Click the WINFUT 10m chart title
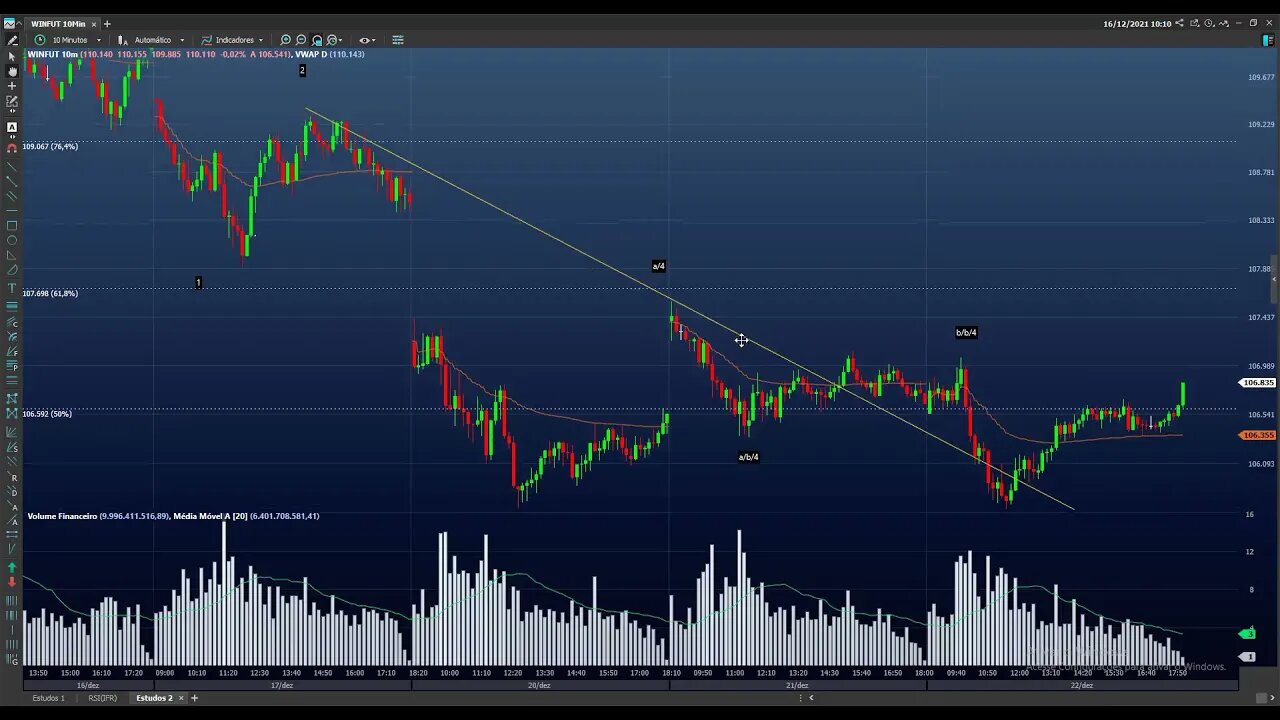 pos(53,54)
